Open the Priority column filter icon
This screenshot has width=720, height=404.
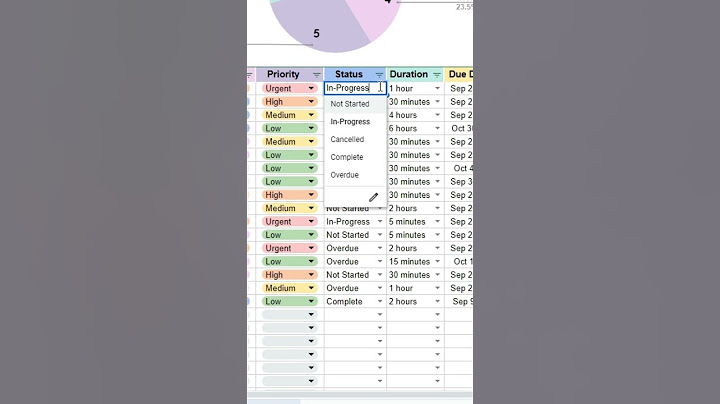[x=316, y=75]
